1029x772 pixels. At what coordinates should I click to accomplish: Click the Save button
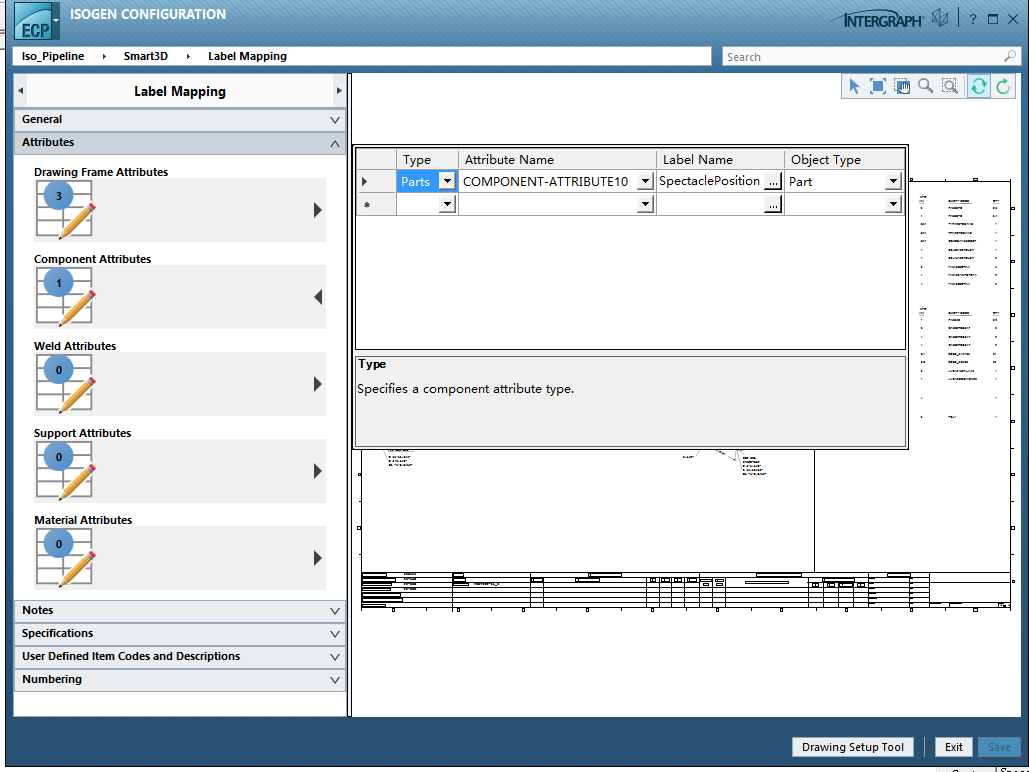[999, 747]
